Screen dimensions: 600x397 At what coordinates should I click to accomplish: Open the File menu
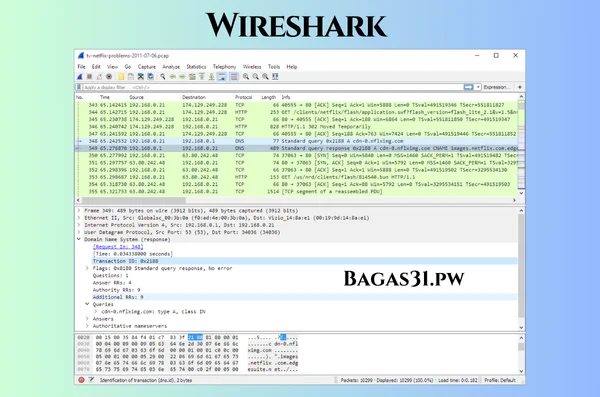(x=82, y=67)
